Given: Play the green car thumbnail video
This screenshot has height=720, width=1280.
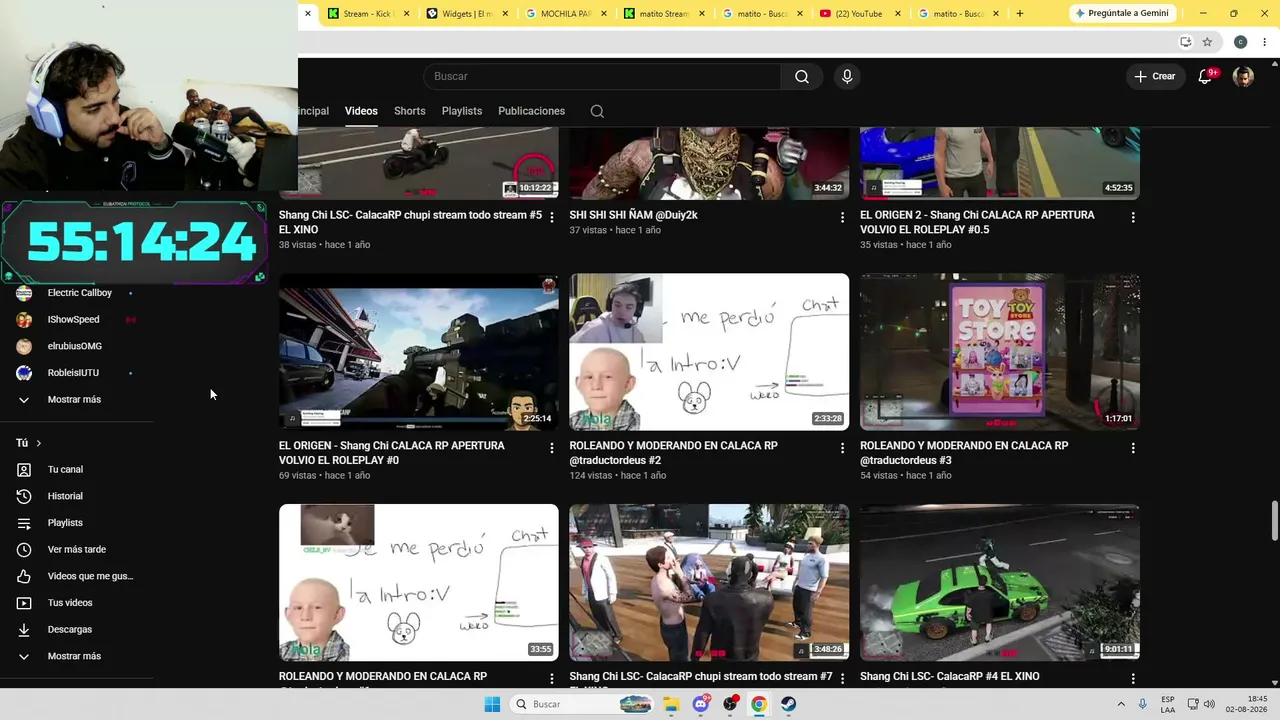Looking at the screenshot, I should (1000, 582).
